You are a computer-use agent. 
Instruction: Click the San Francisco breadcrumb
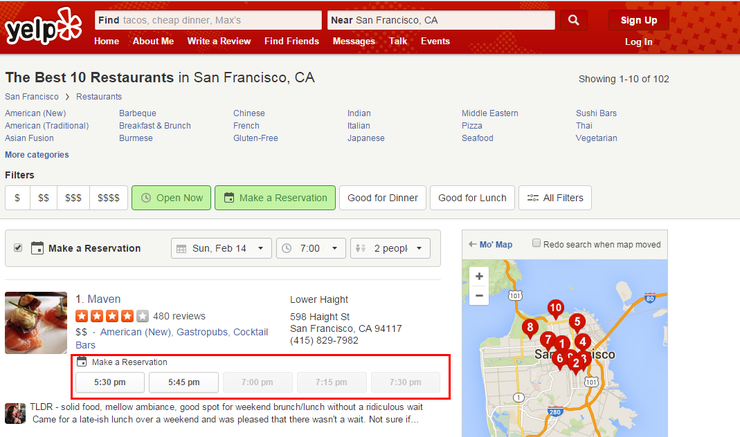click(x=32, y=96)
